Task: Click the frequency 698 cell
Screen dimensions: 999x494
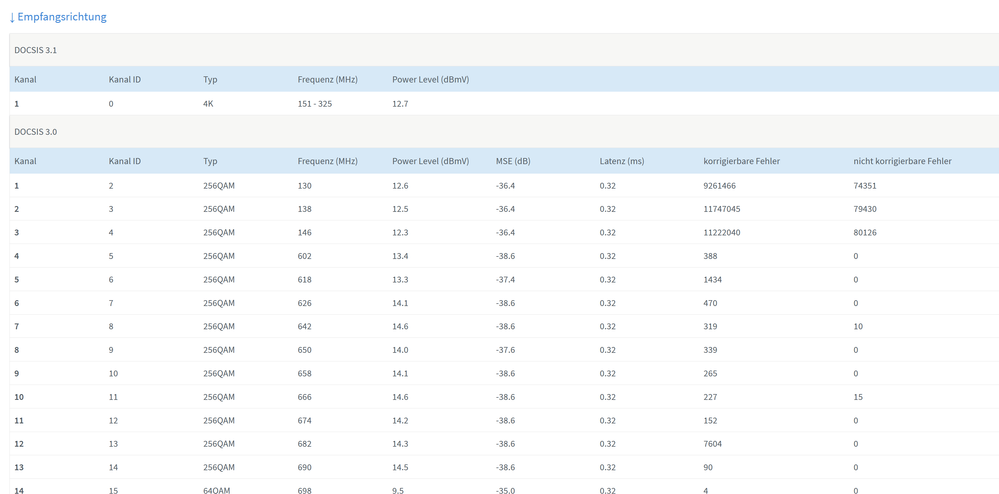Action: click(x=305, y=490)
